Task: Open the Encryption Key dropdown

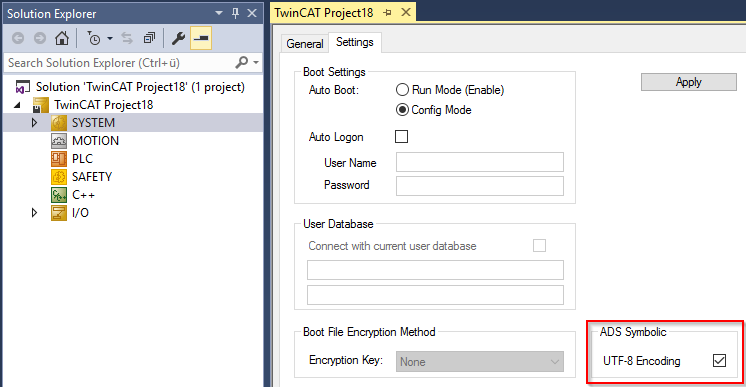Action: coord(480,362)
